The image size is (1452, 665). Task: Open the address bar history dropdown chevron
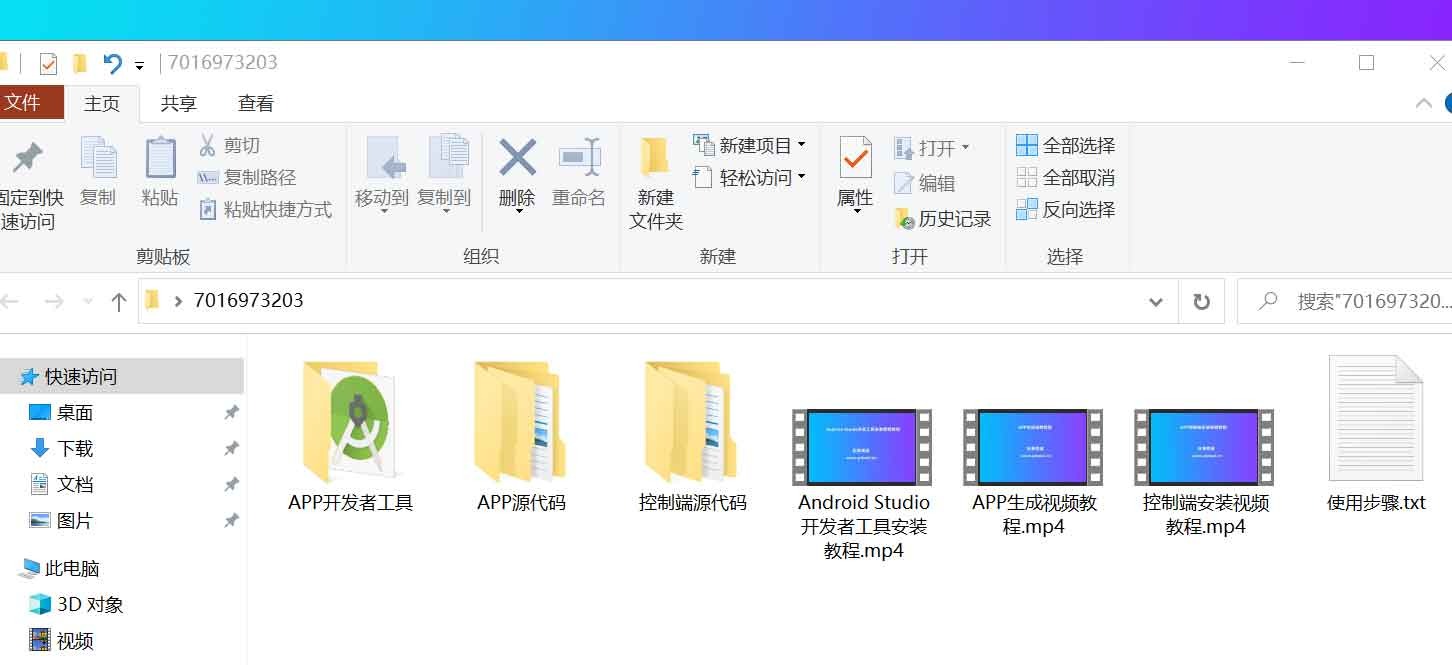click(x=1156, y=301)
